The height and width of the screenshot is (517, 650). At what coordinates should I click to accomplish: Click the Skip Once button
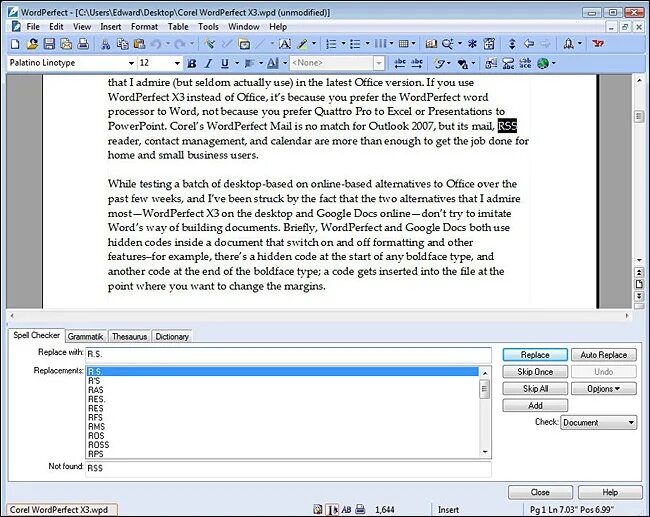[x=535, y=372]
